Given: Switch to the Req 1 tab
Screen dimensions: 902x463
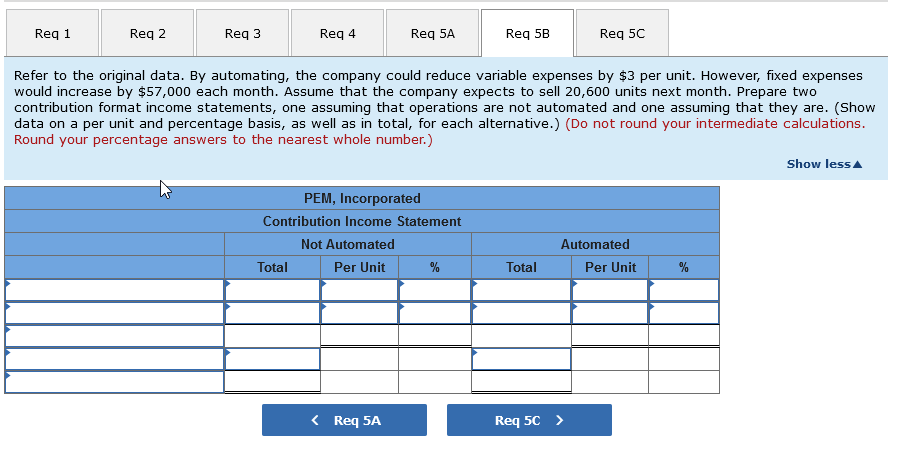Looking at the screenshot, I should point(52,33).
